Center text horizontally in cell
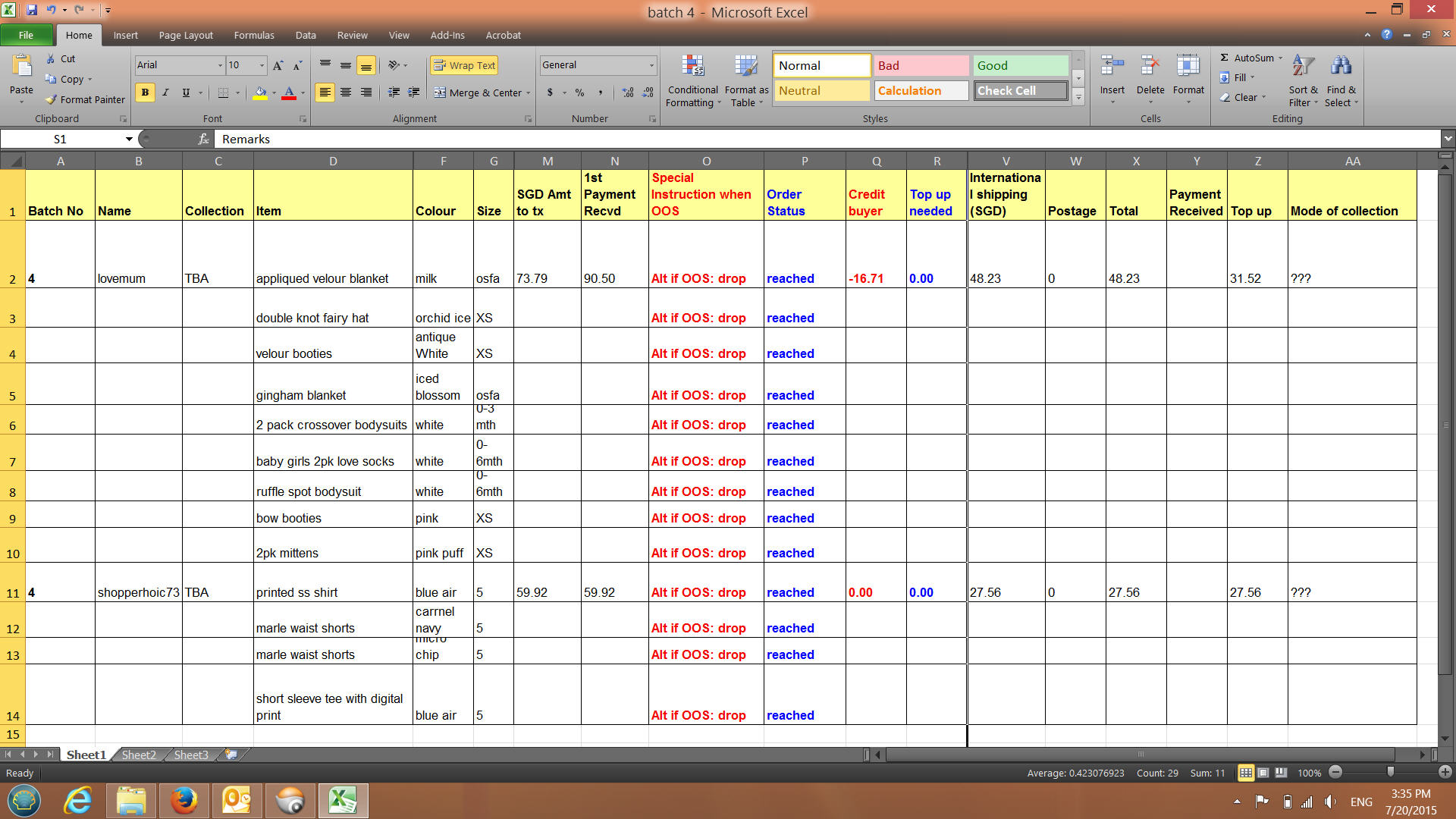Image resolution: width=1456 pixels, height=819 pixels. [346, 93]
